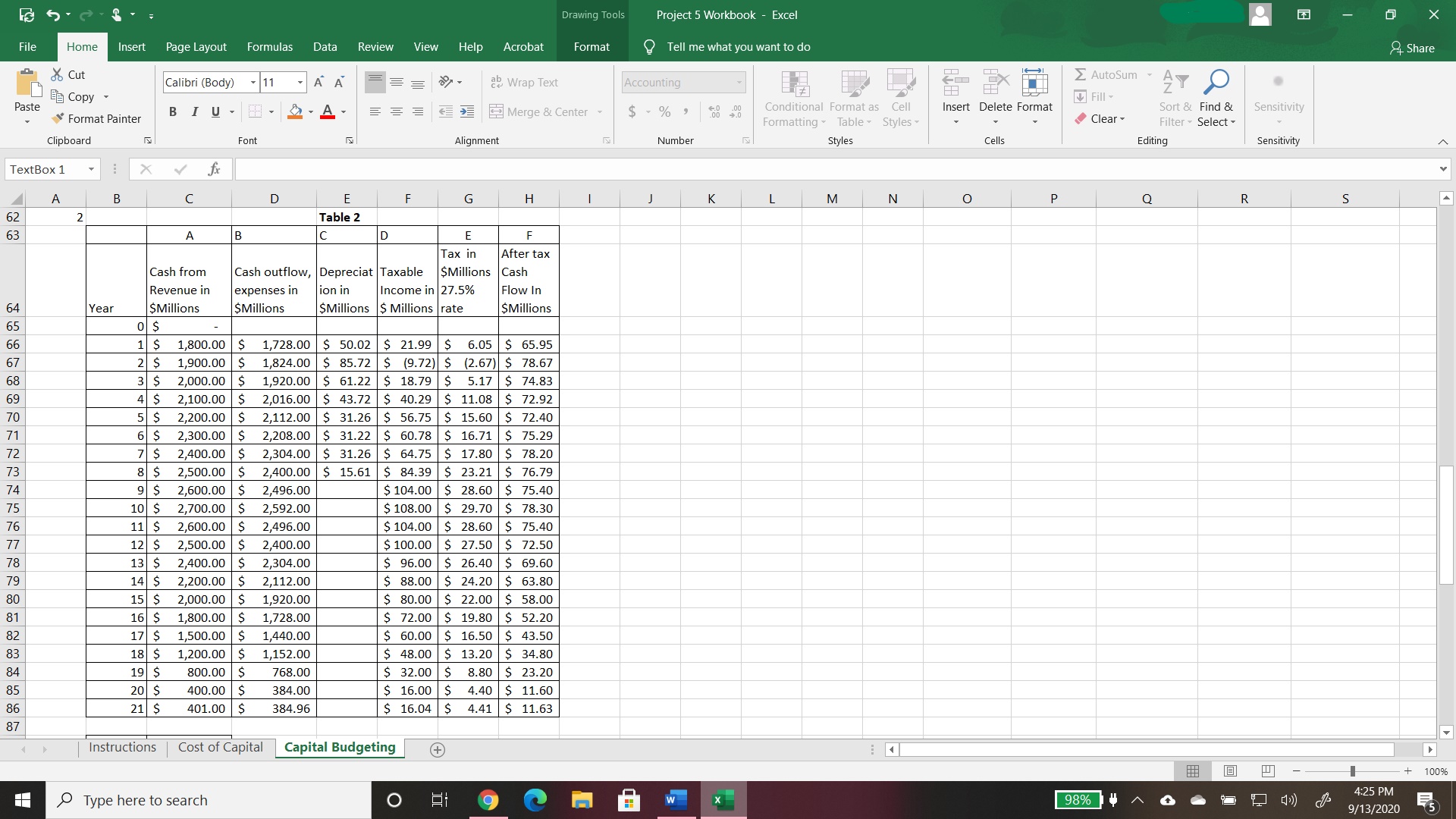The width and height of the screenshot is (1456, 819).
Task: Click the Merge & Center icon
Action: [x=497, y=111]
